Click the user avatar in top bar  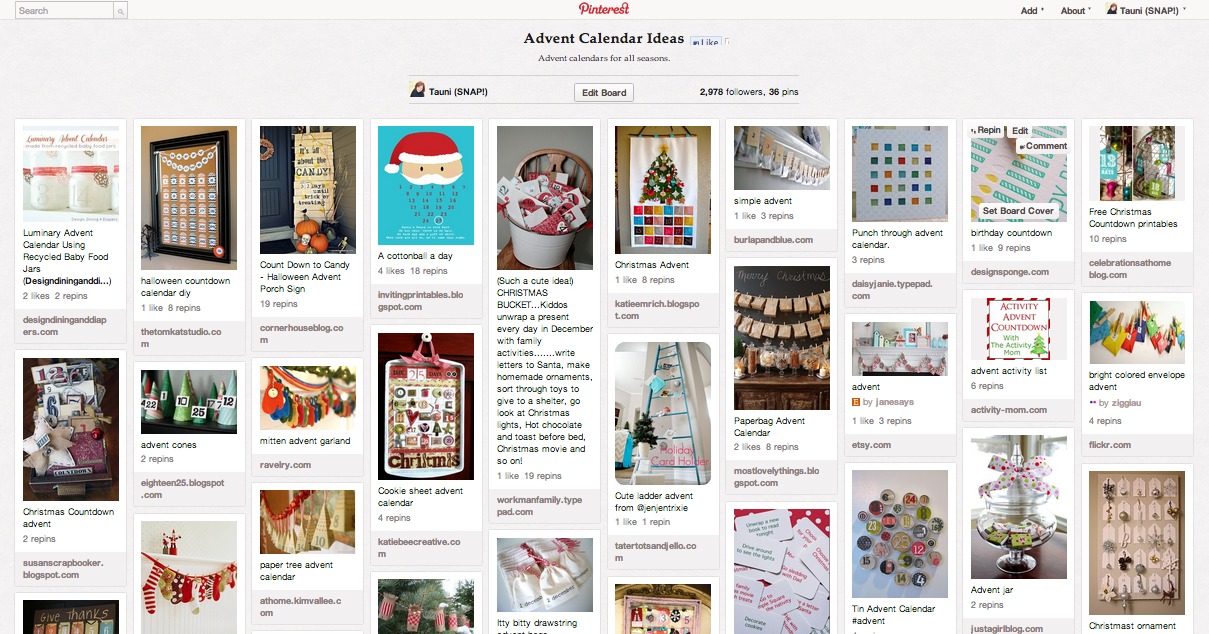[1111, 9]
